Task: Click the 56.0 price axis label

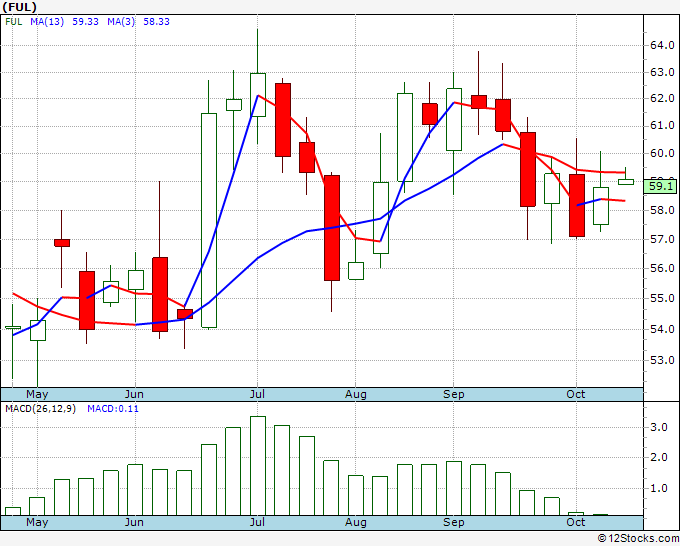Action: pos(662,268)
